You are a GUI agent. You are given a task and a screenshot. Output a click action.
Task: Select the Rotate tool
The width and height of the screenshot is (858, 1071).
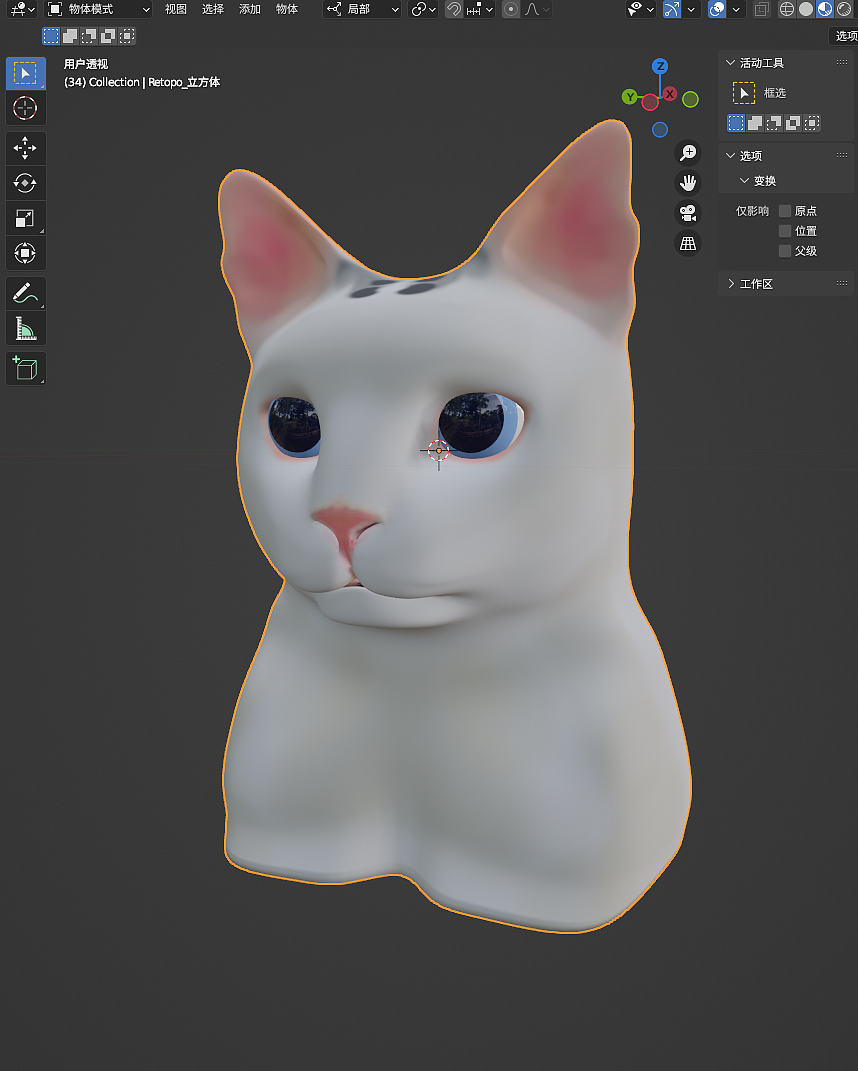(25, 183)
